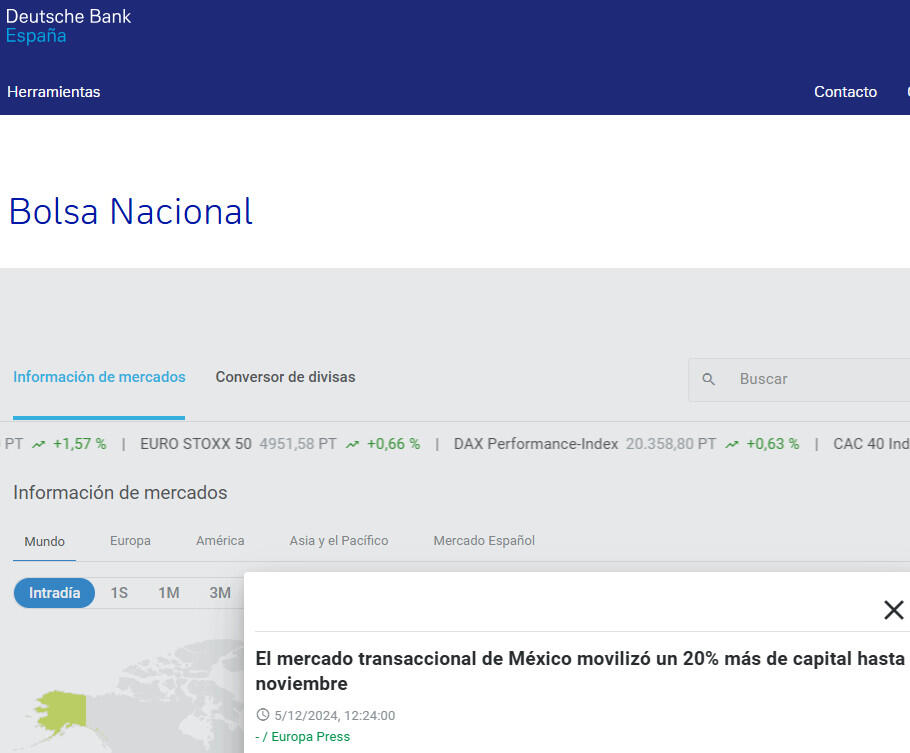Open the Contacto menu item
910x753 pixels.
pyautogui.click(x=845, y=92)
